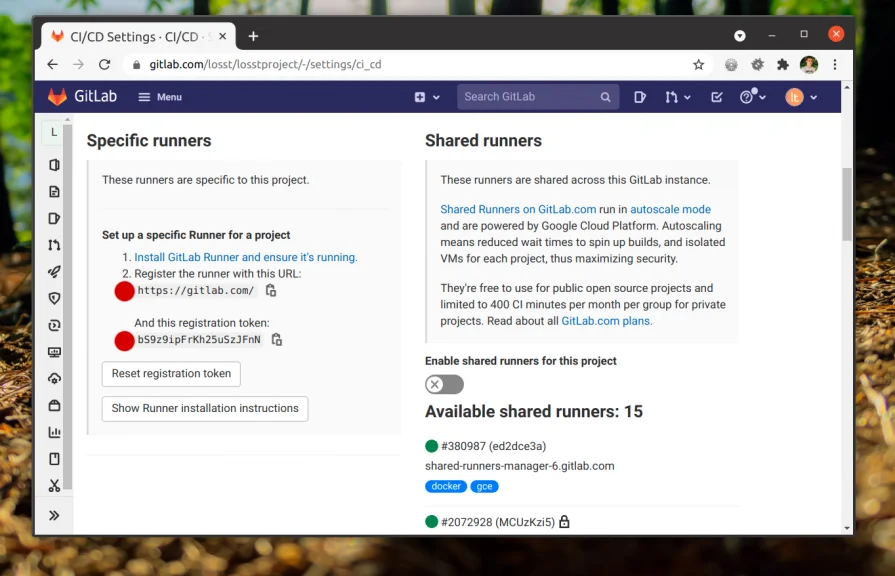
Task: Open the CI/CD section in the sidebar
Action: [54, 271]
